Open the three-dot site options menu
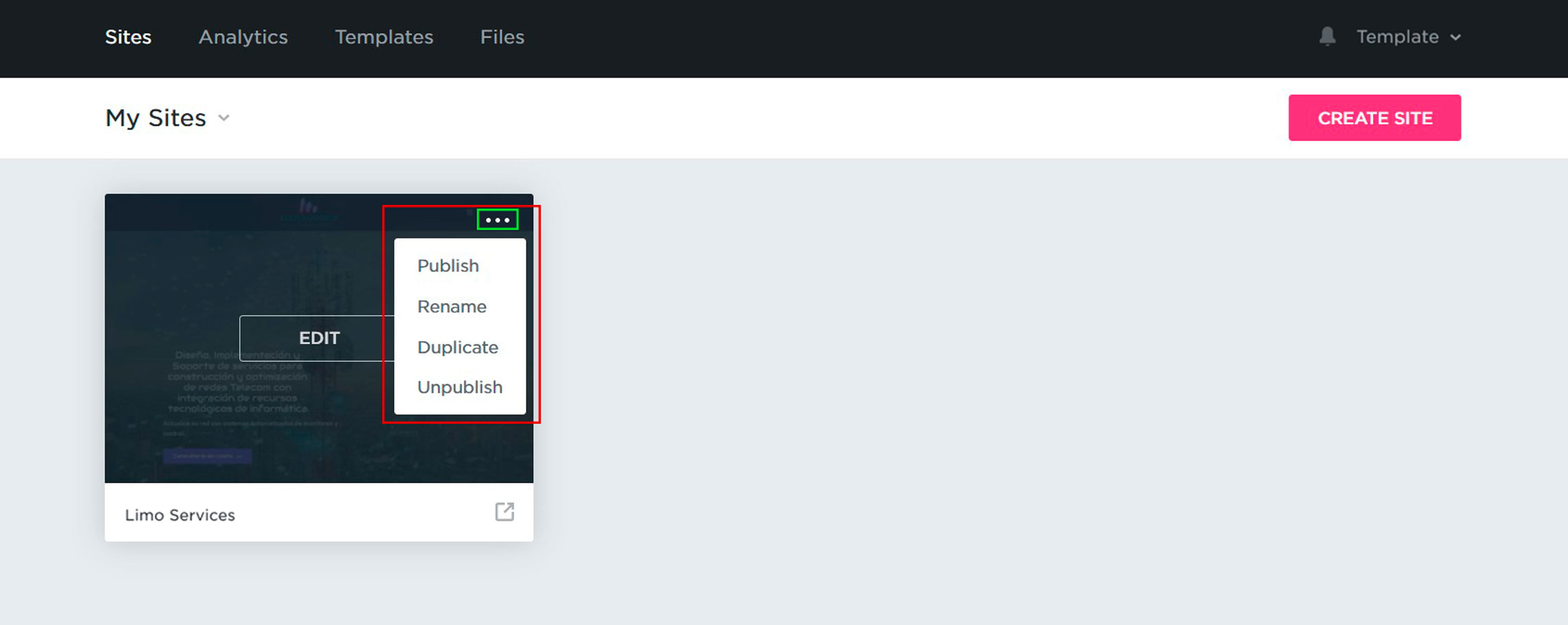Viewport: 1568px width, 625px height. point(497,219)
